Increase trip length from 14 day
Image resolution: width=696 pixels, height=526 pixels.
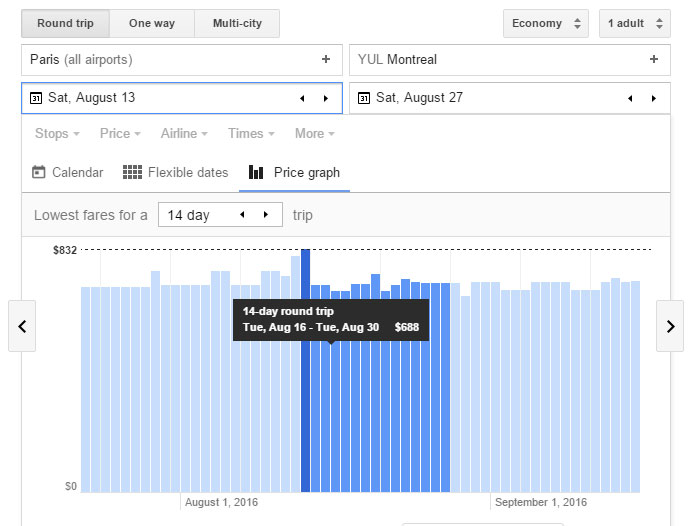[265, 215]
